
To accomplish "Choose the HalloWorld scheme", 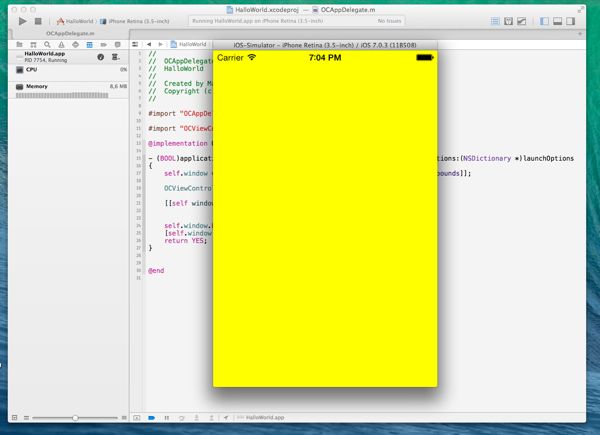I will pos(75,21).
